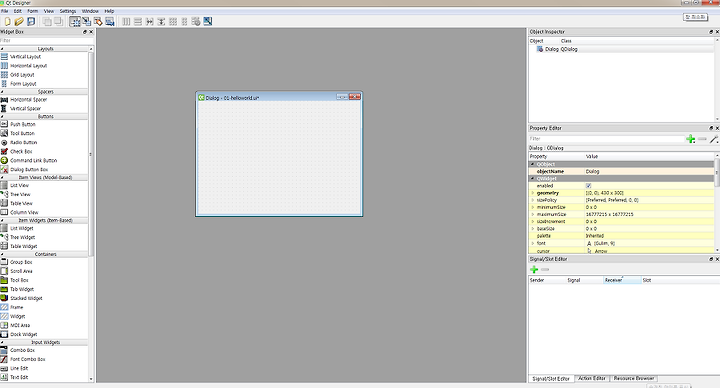Apply form layout toolbar icon
Viewport: 720px width, 388px height.
coord(185,22)
